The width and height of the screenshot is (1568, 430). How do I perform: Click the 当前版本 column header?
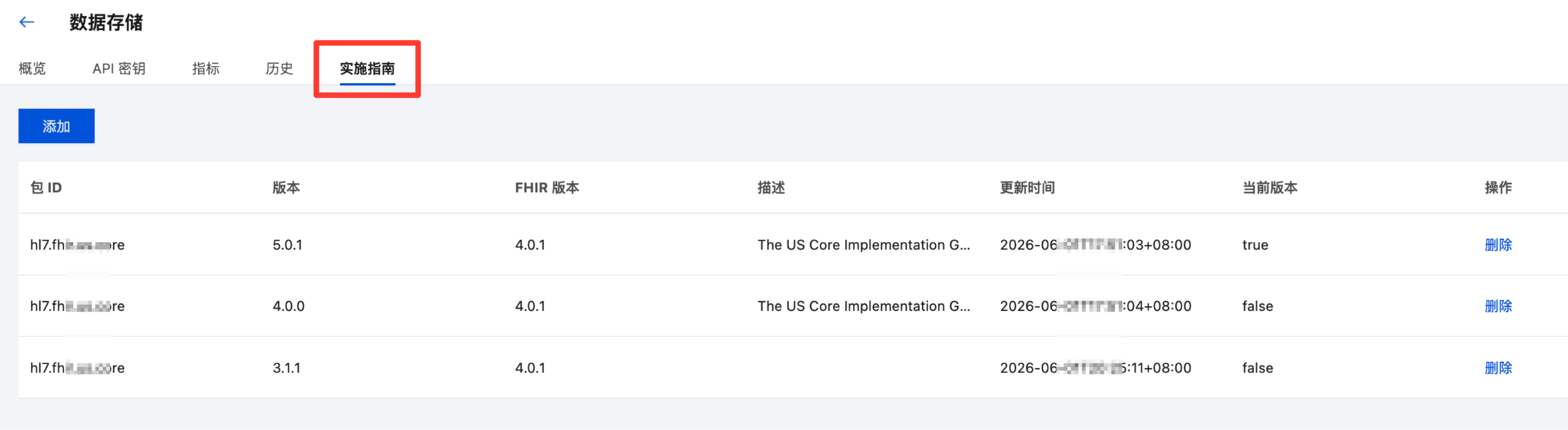(x=1270, y=188)
